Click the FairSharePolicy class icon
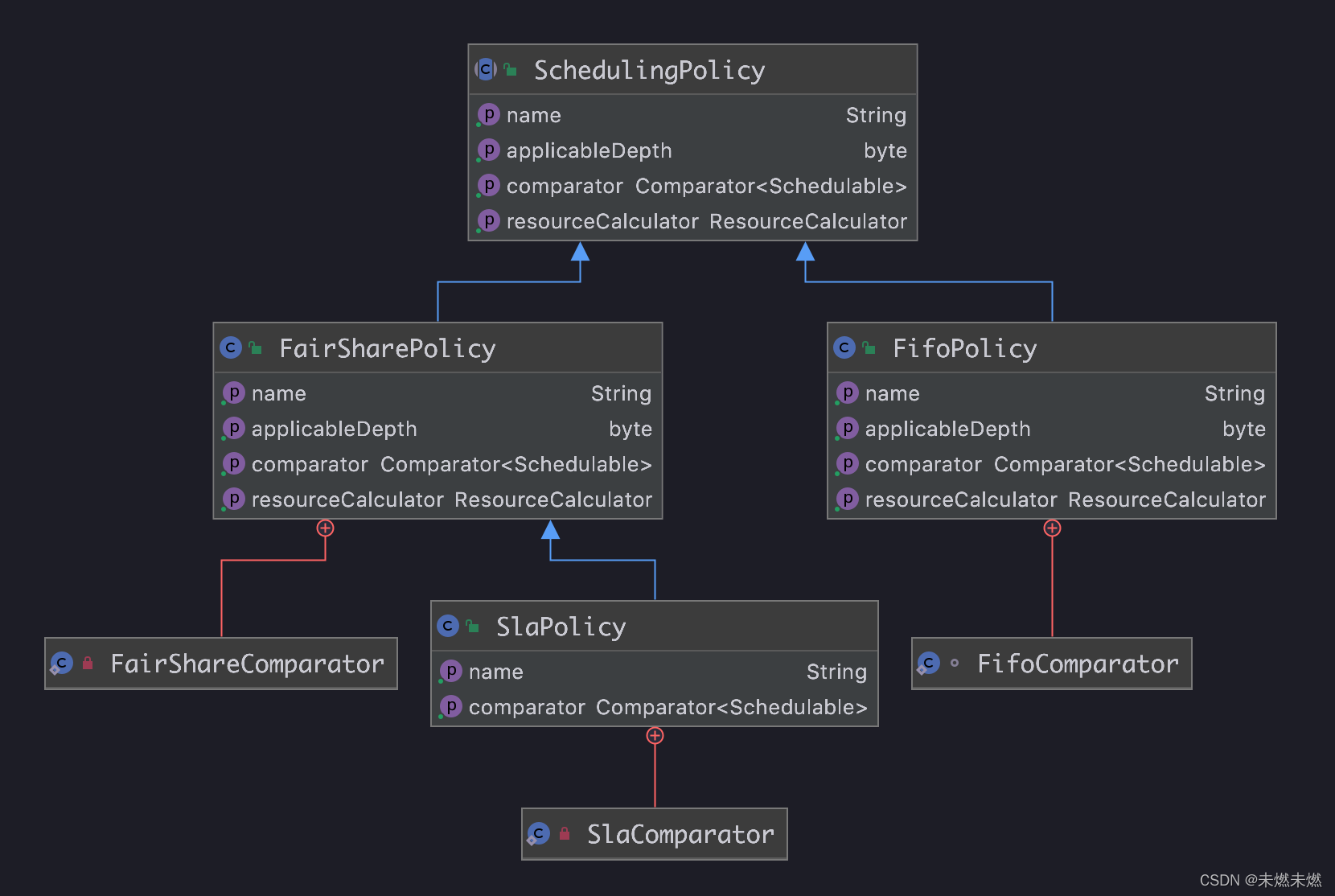The height and width of the screenshot is (896, 1335). pos(231,347)
